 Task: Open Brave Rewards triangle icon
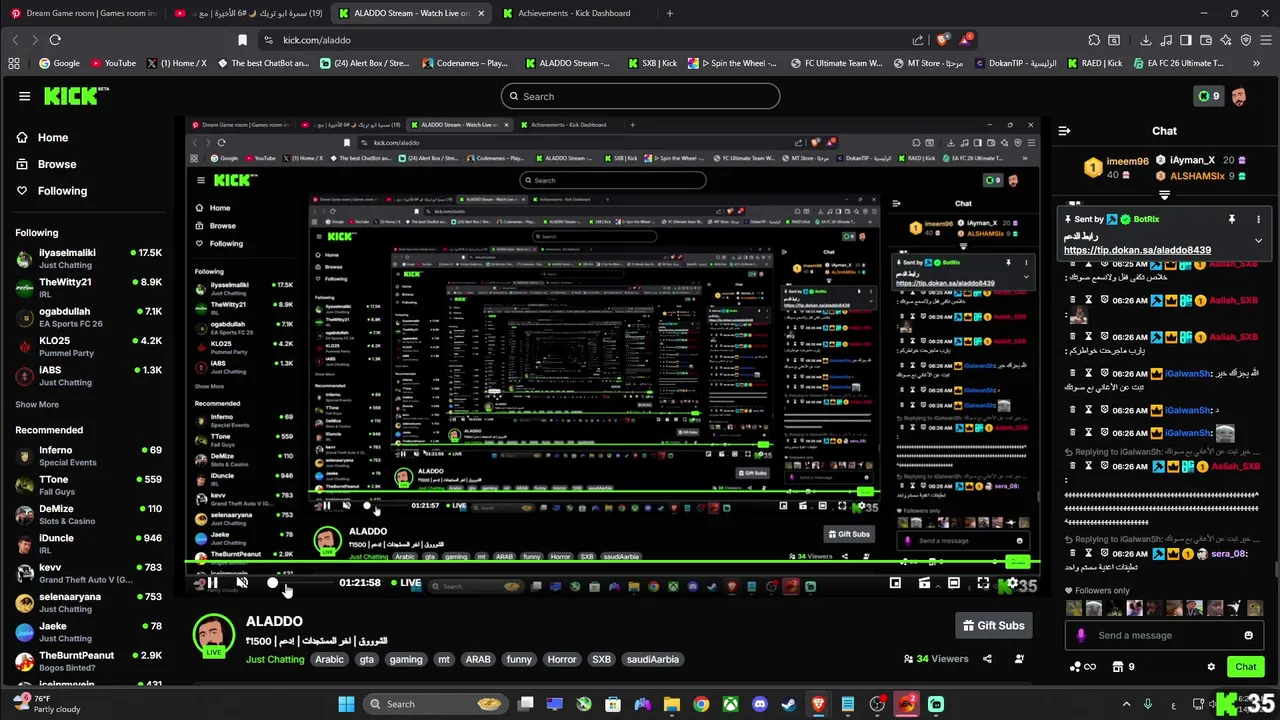coord(966,40)
